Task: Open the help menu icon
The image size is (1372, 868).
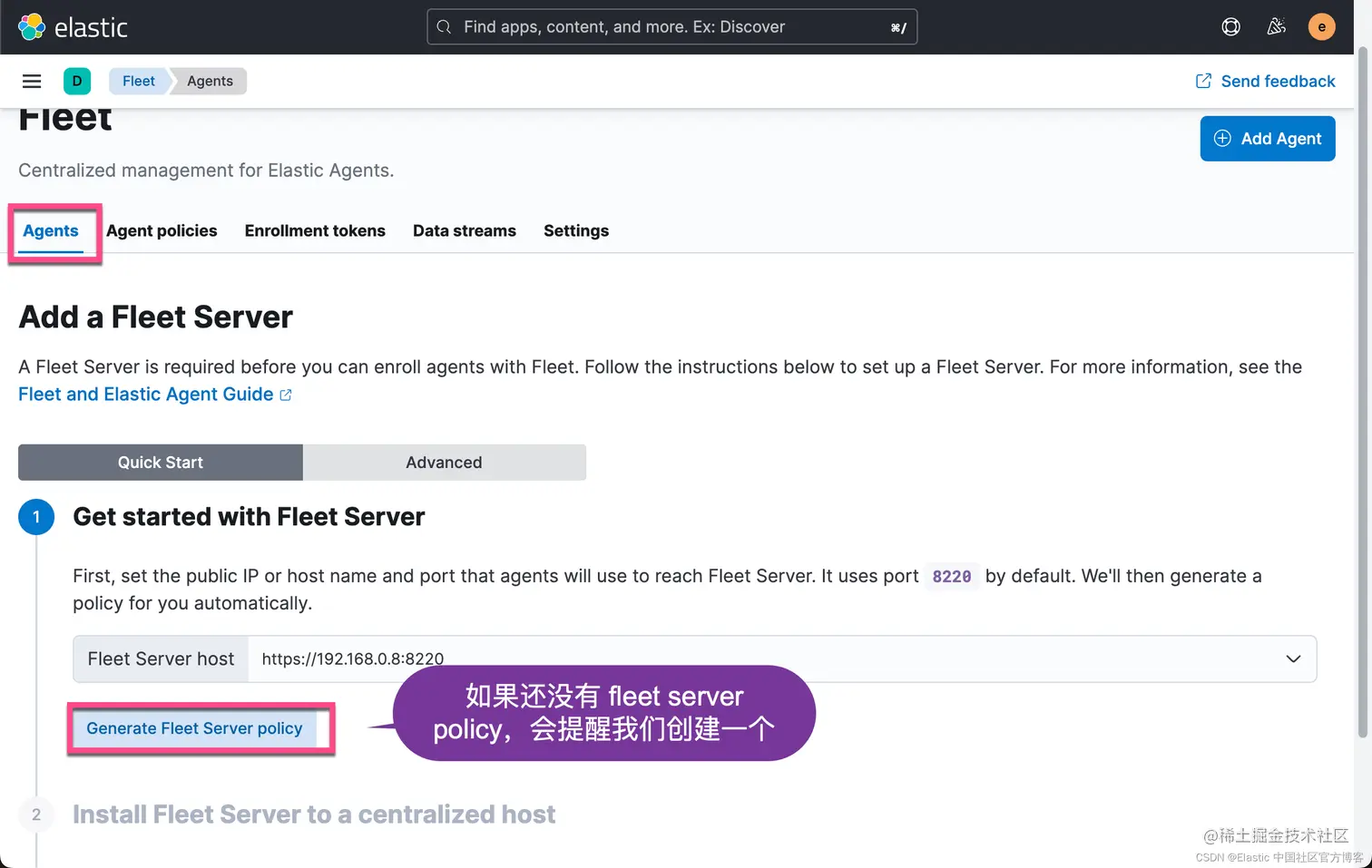Action: (x=1230, y=27)
